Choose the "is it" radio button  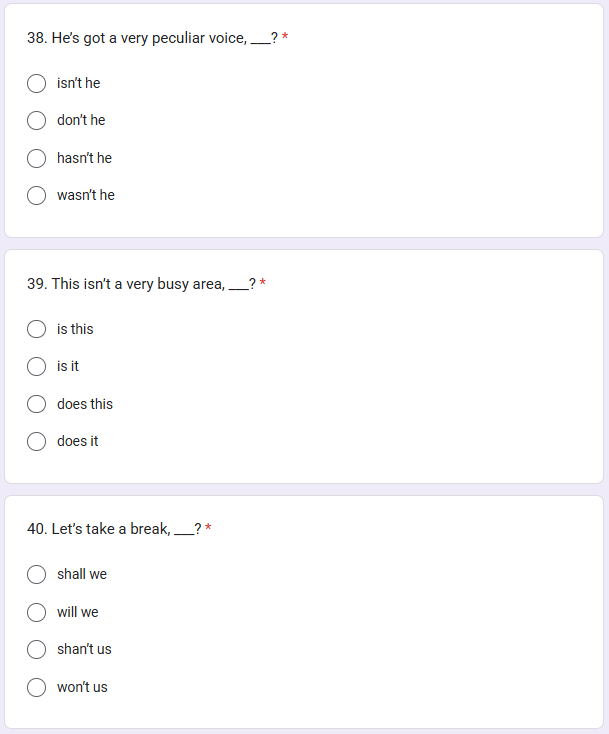[x=37, y=366]
